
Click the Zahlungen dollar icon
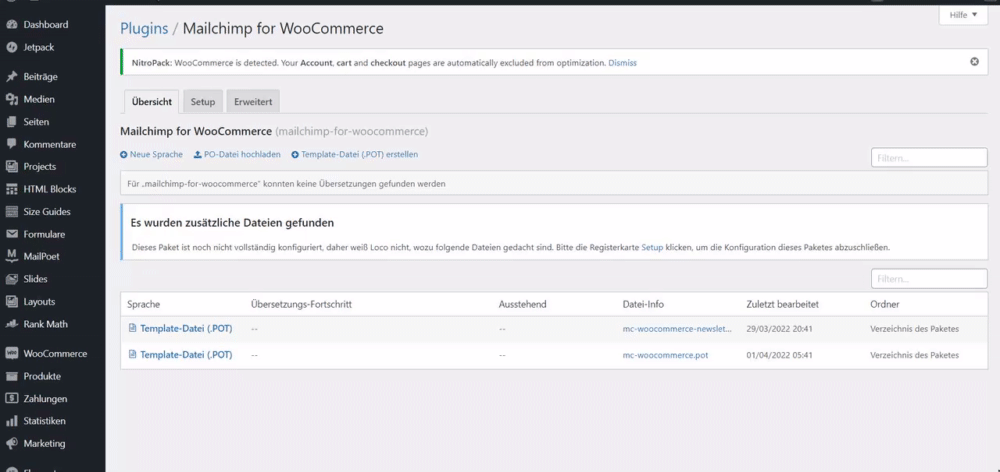(11, 399)
